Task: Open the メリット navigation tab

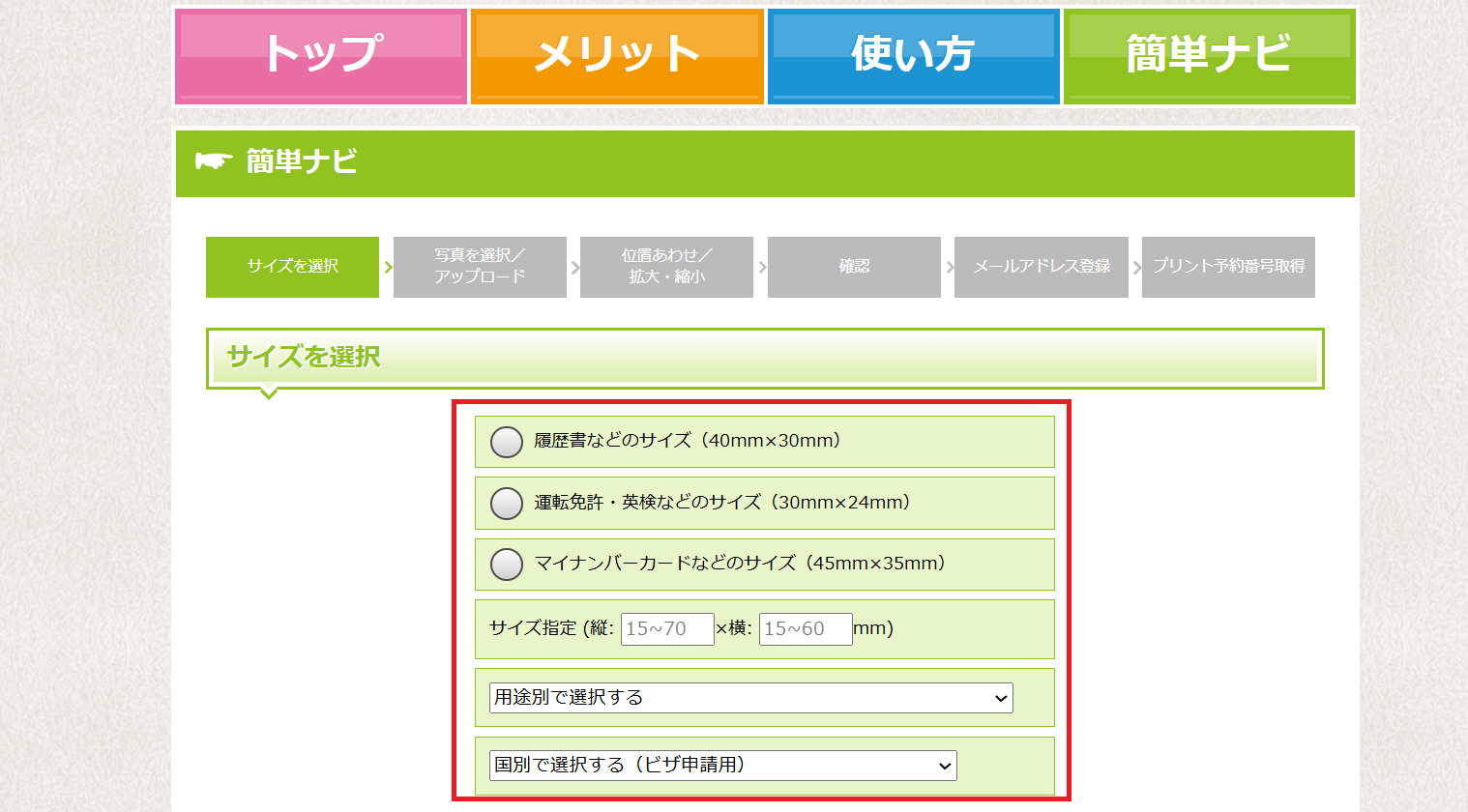Action: click(617, 55)
